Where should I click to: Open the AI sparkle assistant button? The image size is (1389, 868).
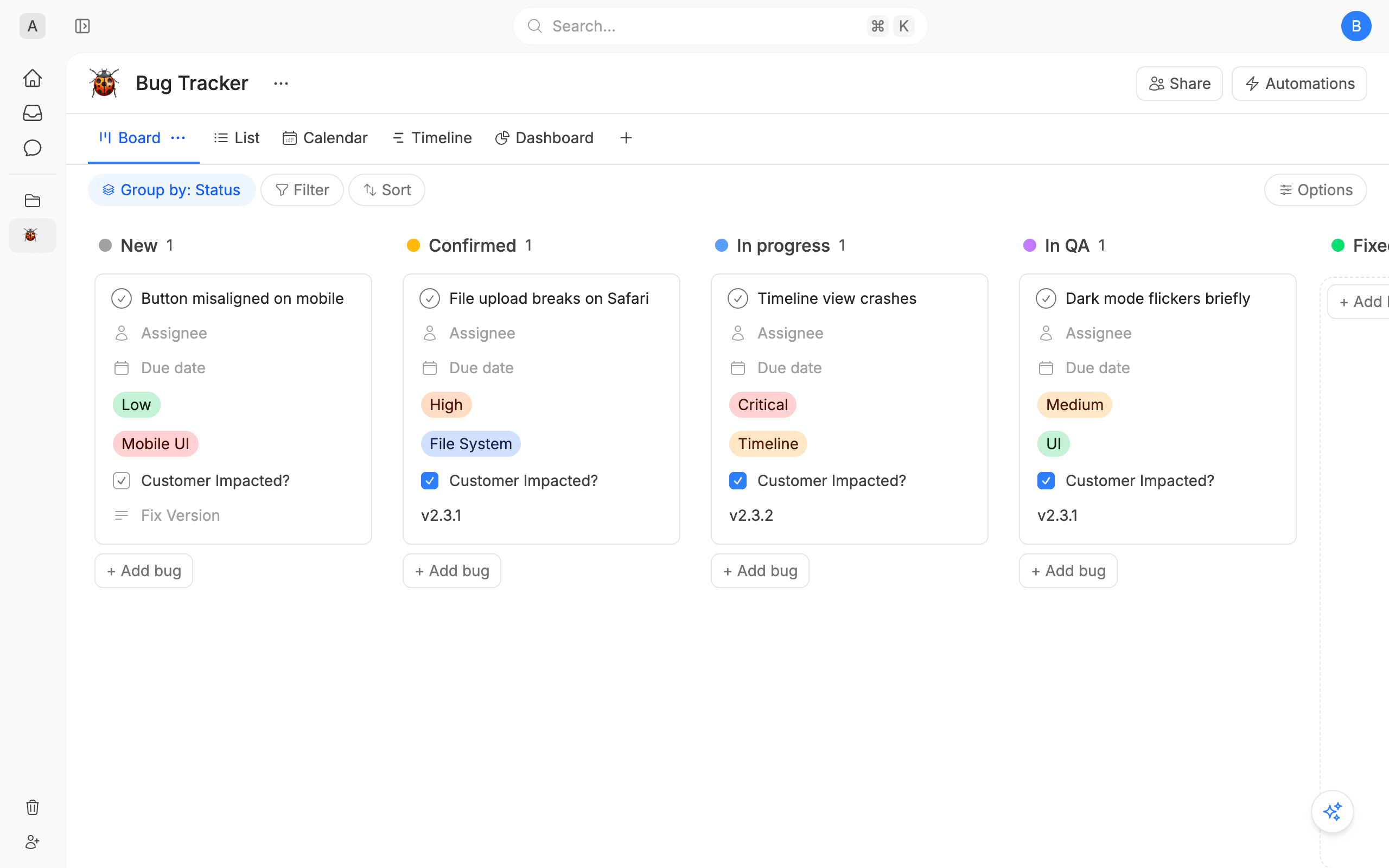(x=1332, y=812)
